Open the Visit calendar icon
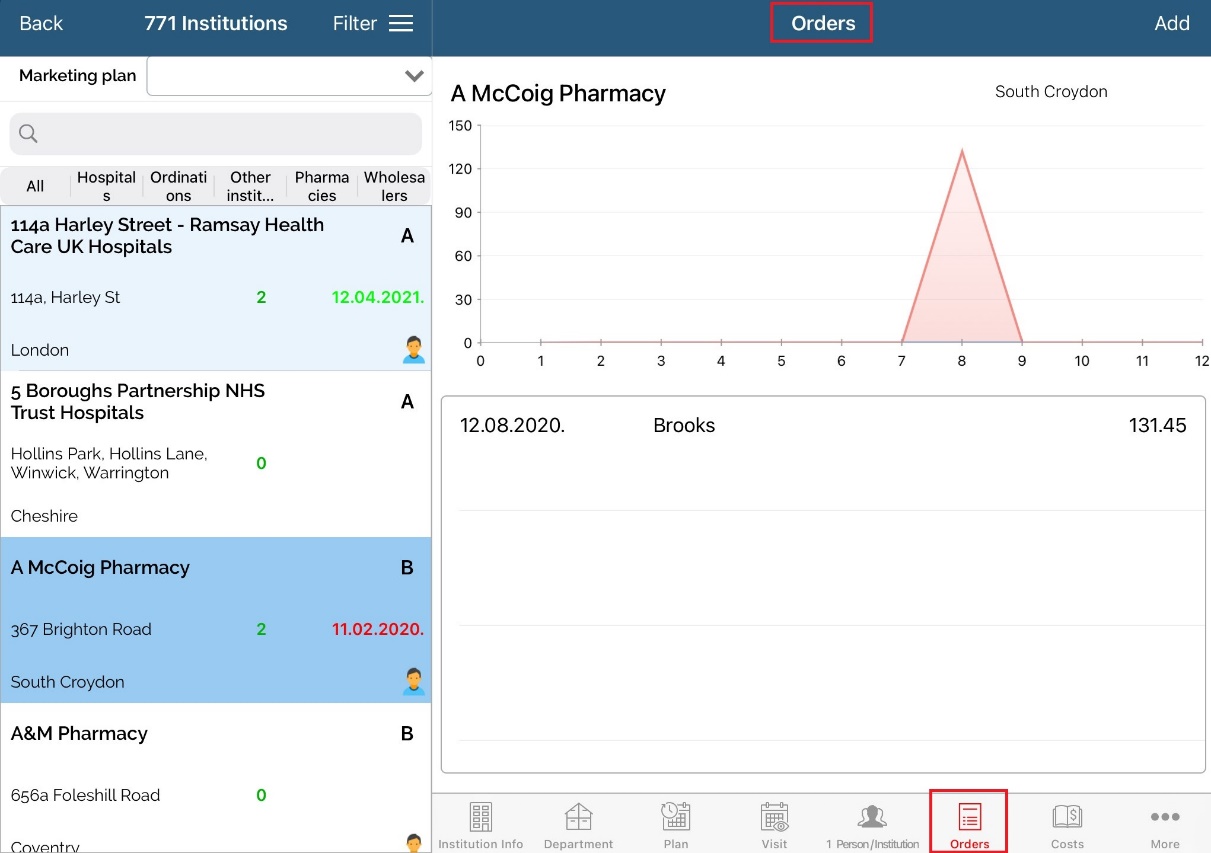Image resolution: width=1211 pixels, height=853 pixels. point(774,817)
